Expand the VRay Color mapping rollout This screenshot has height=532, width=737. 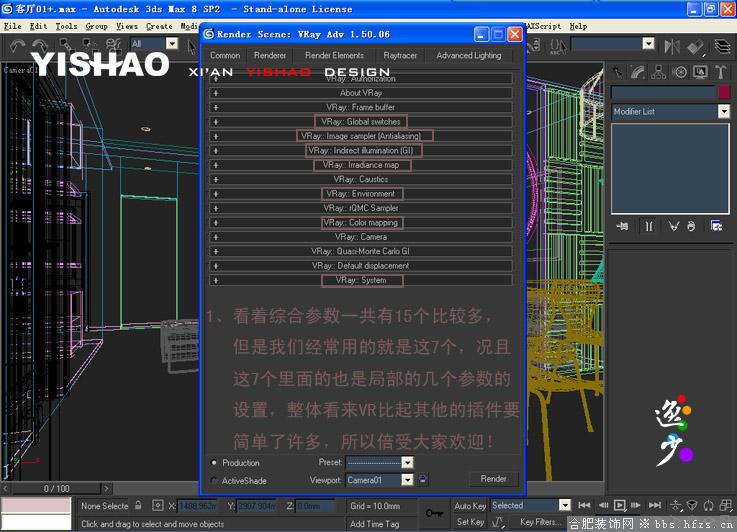click(x=361, y=222)
